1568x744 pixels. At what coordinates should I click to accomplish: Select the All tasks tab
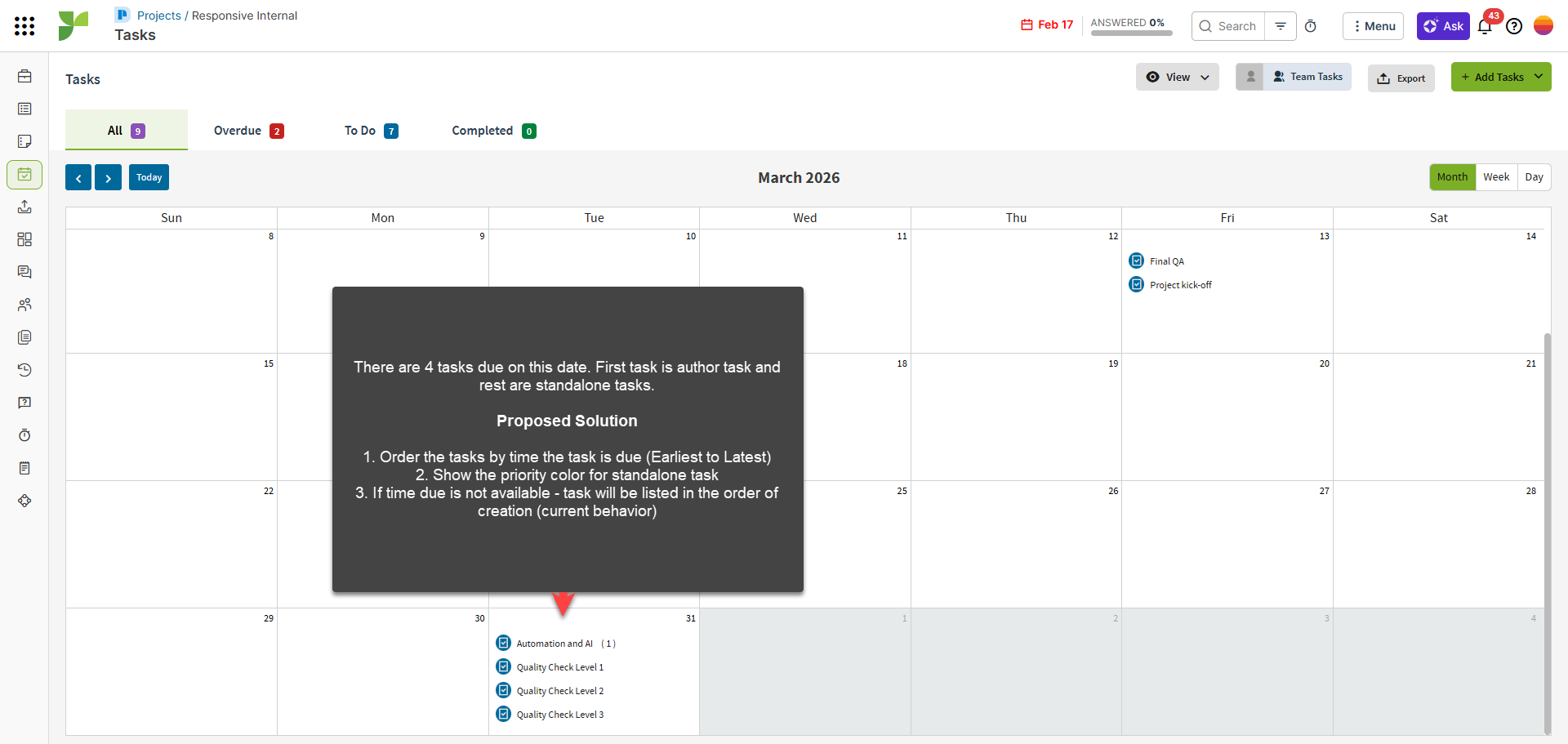pyautogui.click(x=127, y=131)
